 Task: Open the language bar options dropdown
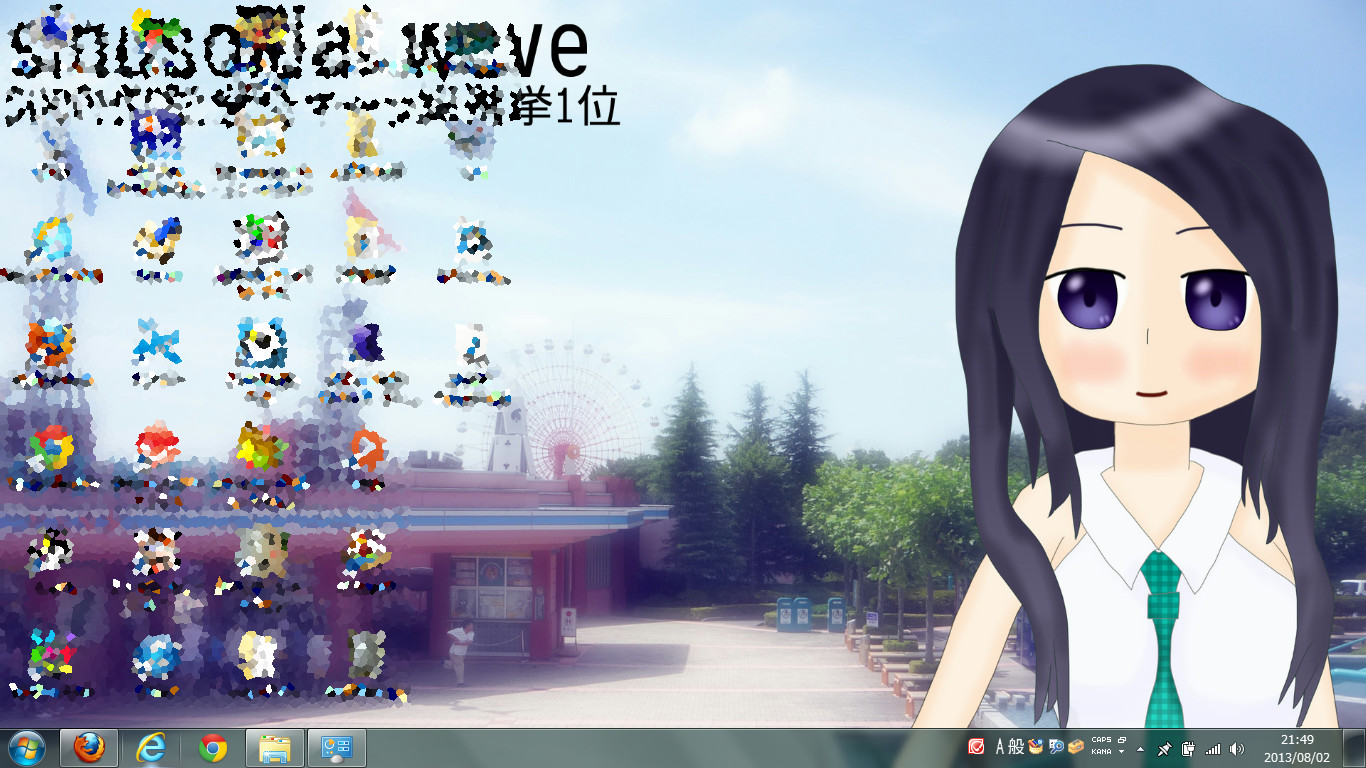(x=1122, y=752)
